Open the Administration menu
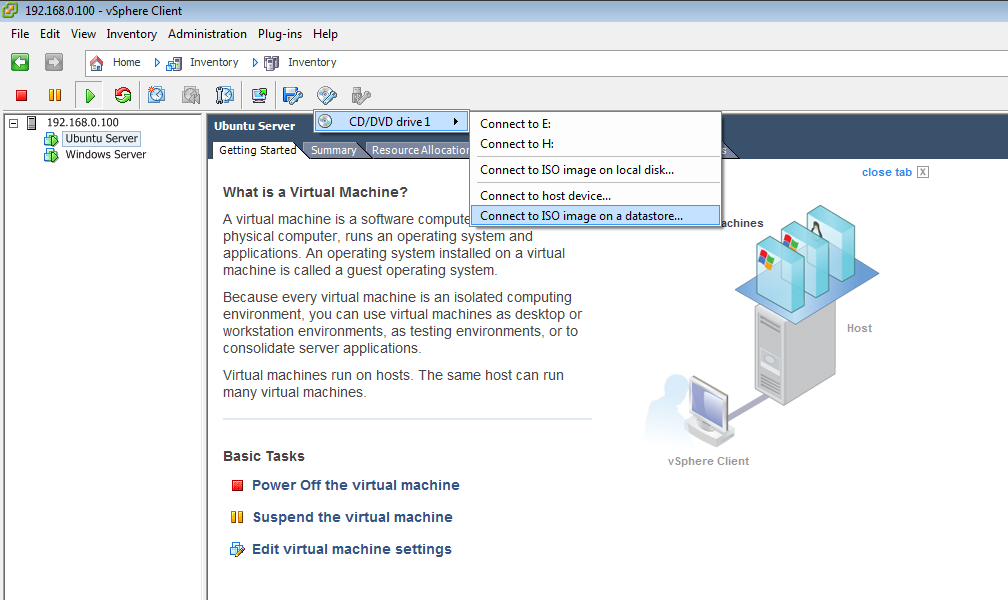This screenshot has height=600, width=1008. click(x=207, y=33)
